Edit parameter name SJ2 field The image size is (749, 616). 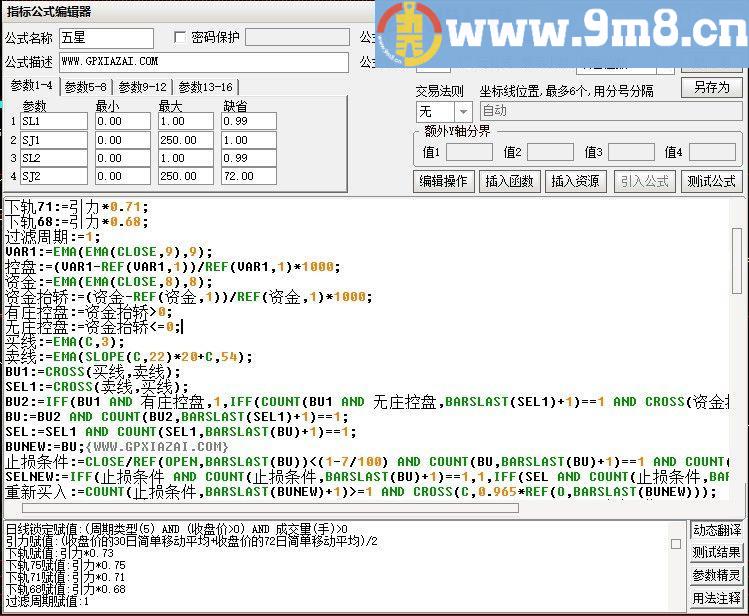(54, 176)
